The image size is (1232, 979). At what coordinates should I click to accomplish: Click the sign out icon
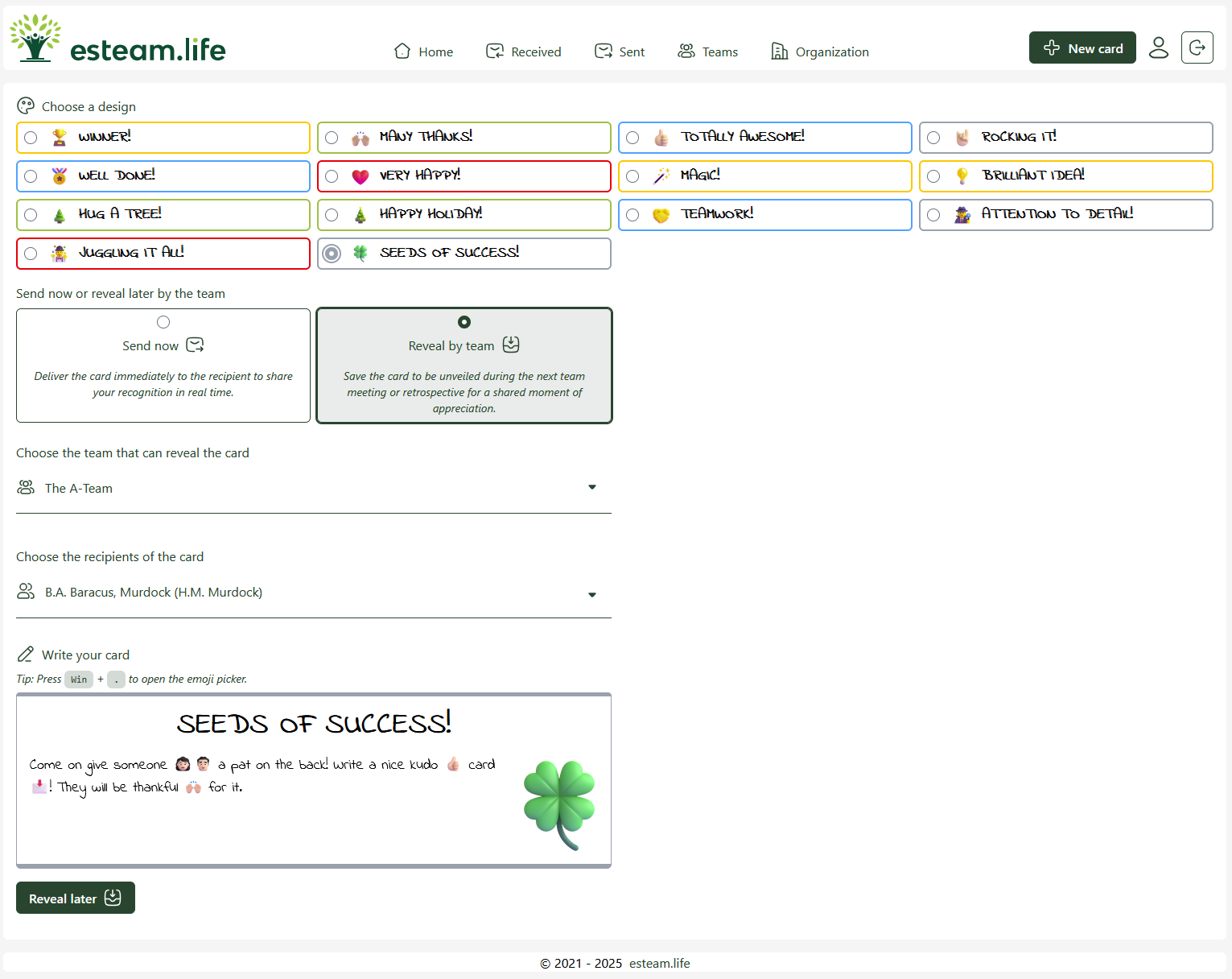[1197, 48]
